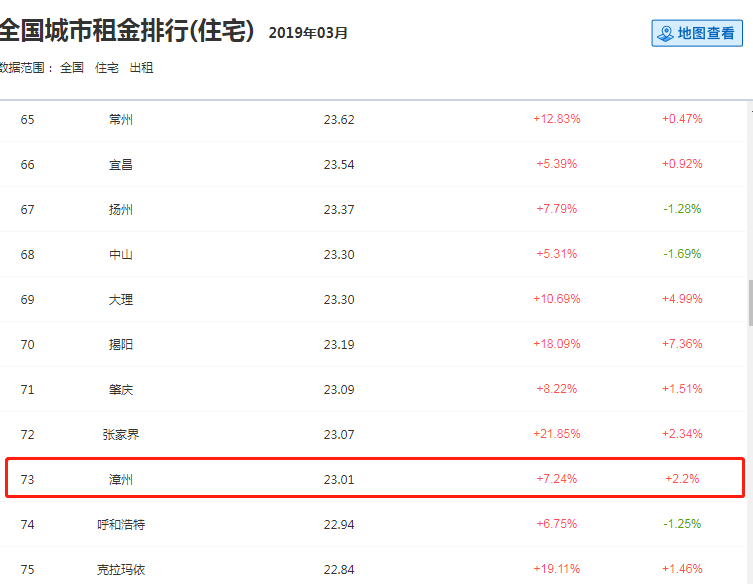Click the change value +5.31%
753x584 pixels.
(x=557, y=254)
